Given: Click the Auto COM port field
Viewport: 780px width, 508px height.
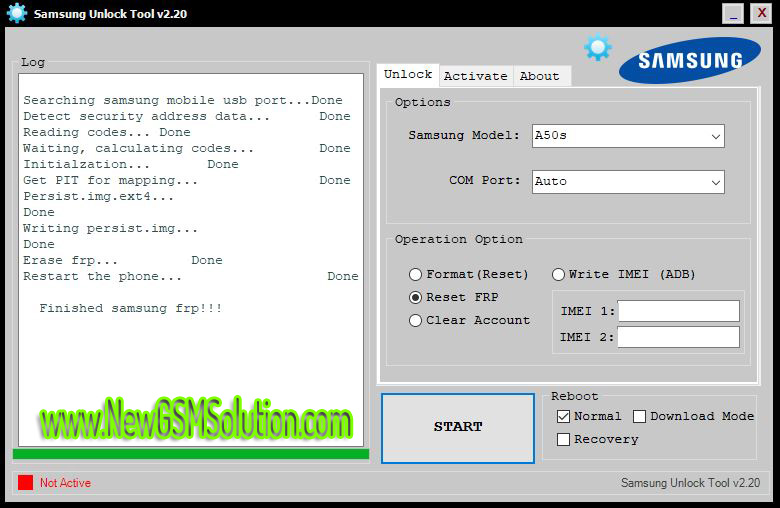Looking at the screenshot, I should 628,182.
